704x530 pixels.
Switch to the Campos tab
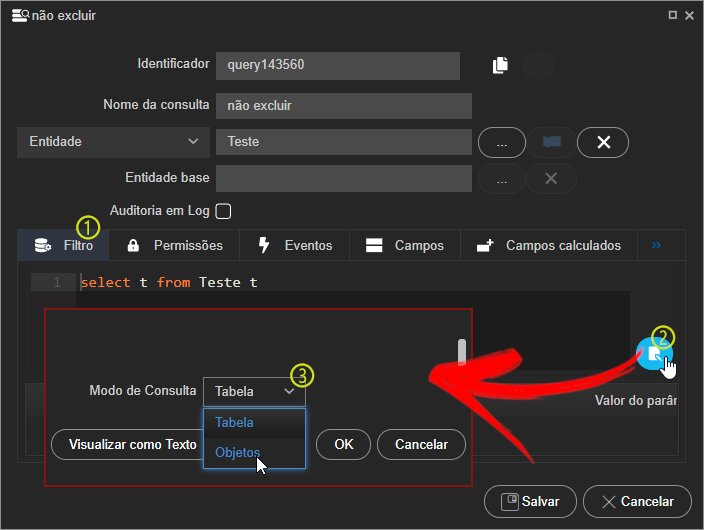[x=405, y=245]
